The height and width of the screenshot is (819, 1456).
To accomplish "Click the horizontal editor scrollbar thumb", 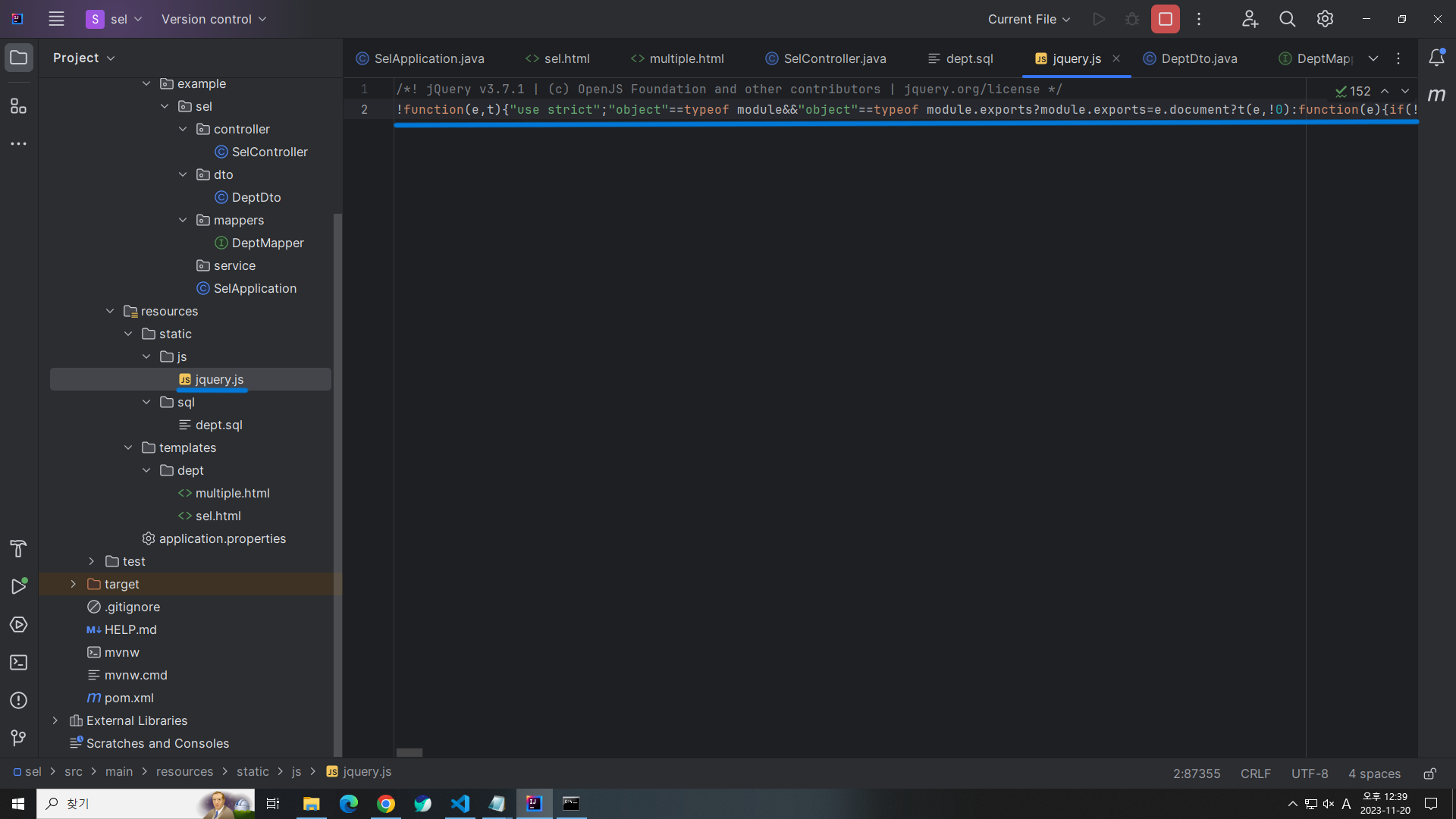I will (409, 752).
